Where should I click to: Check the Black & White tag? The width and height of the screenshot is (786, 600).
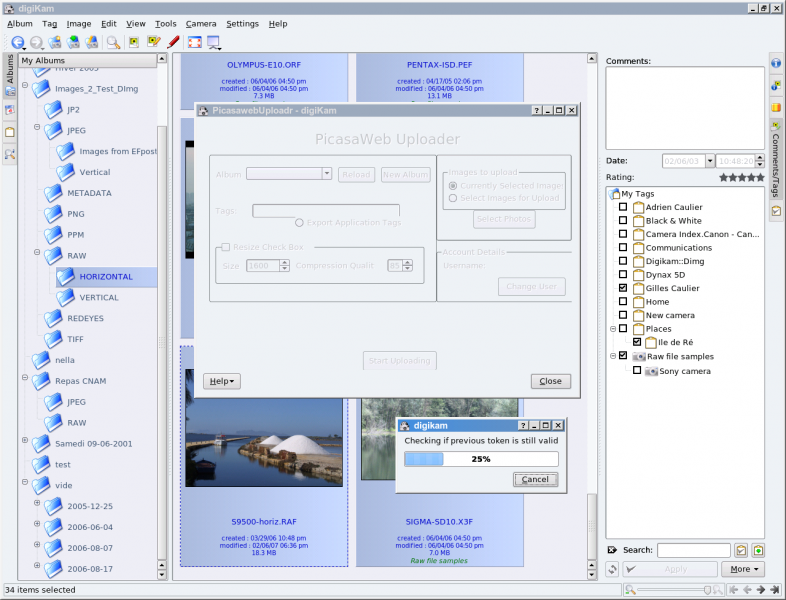click(623, 220)
